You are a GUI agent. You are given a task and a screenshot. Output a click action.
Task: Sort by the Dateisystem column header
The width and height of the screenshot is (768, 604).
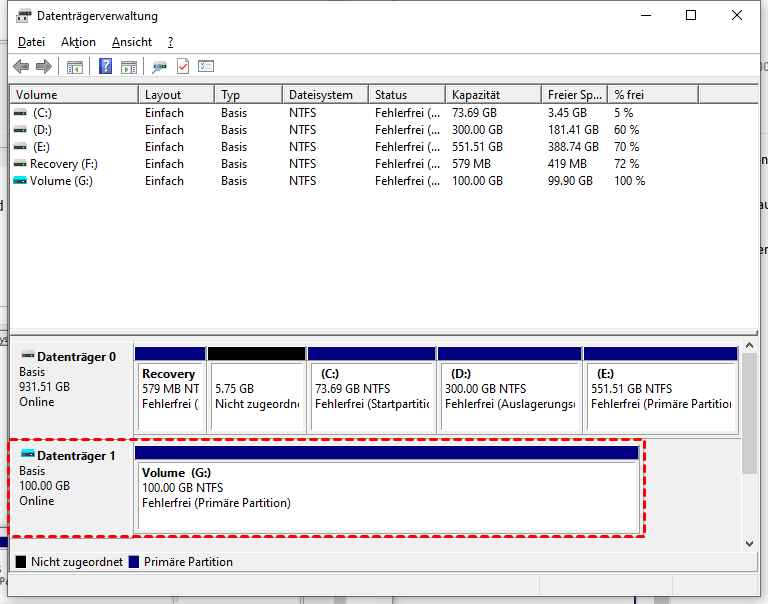(326, 95)
